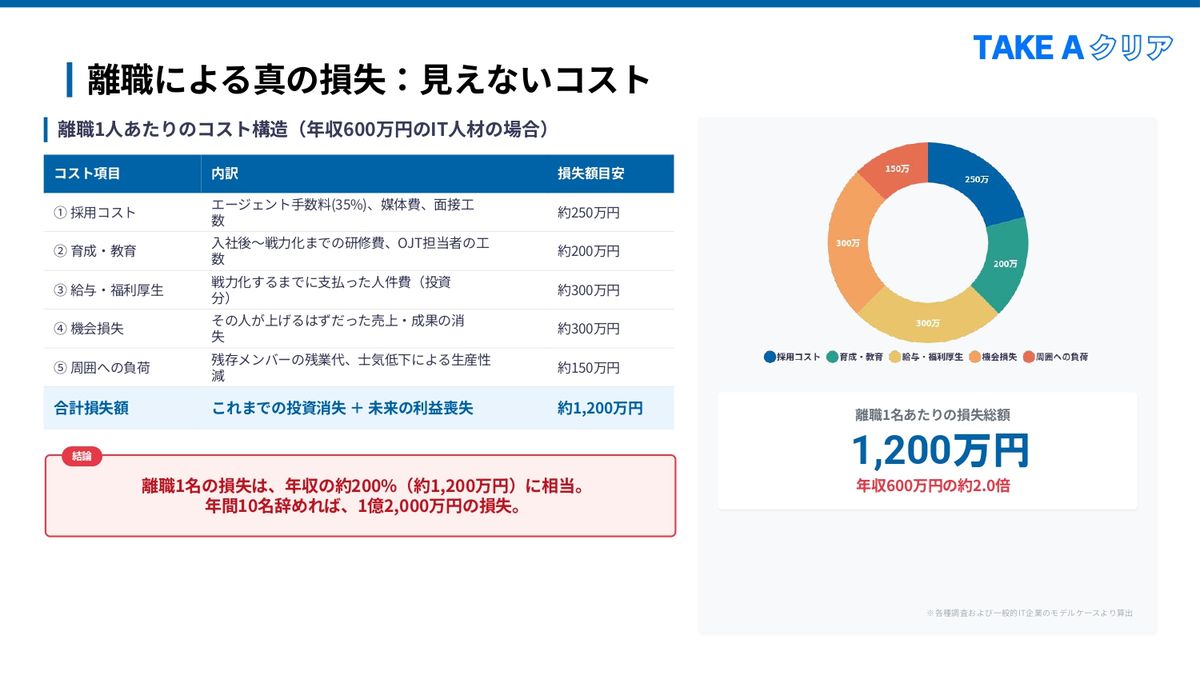
Task: Select the green 200万 donut segment
Action: (1003, 263)
